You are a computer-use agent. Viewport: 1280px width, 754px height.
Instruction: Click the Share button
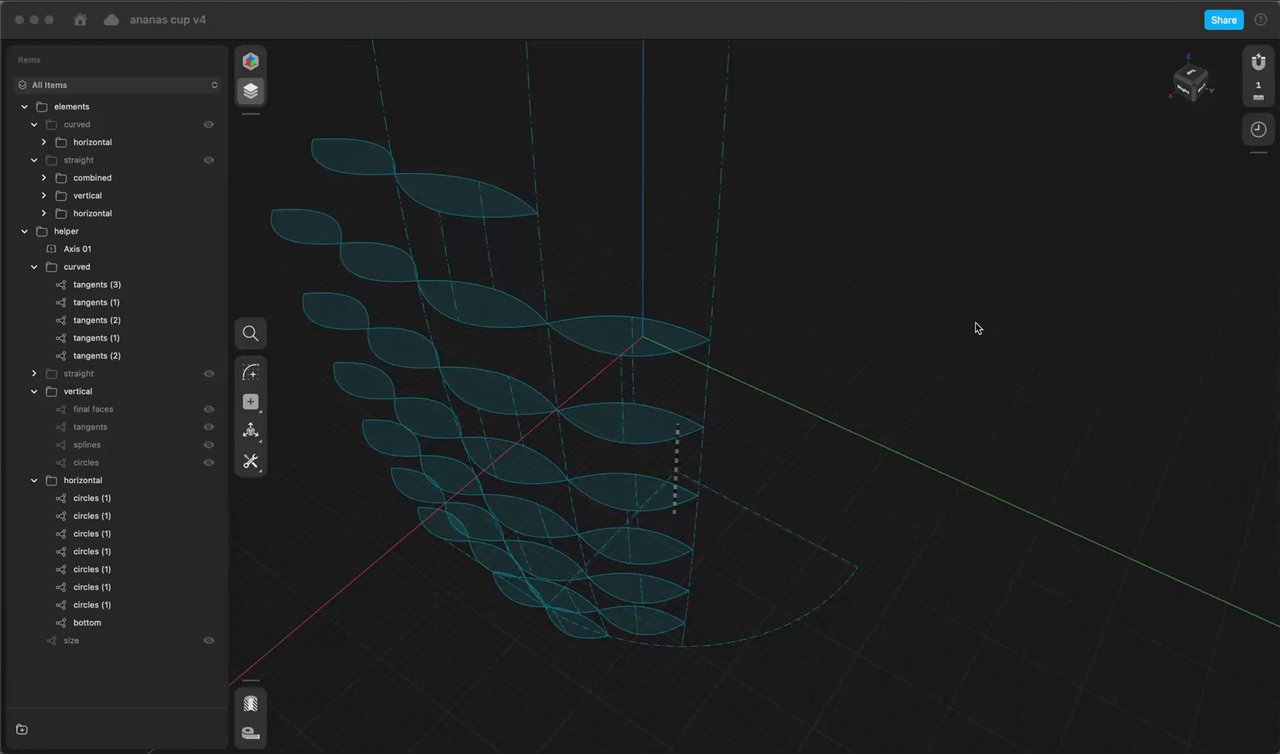[x=1223, y=20]
